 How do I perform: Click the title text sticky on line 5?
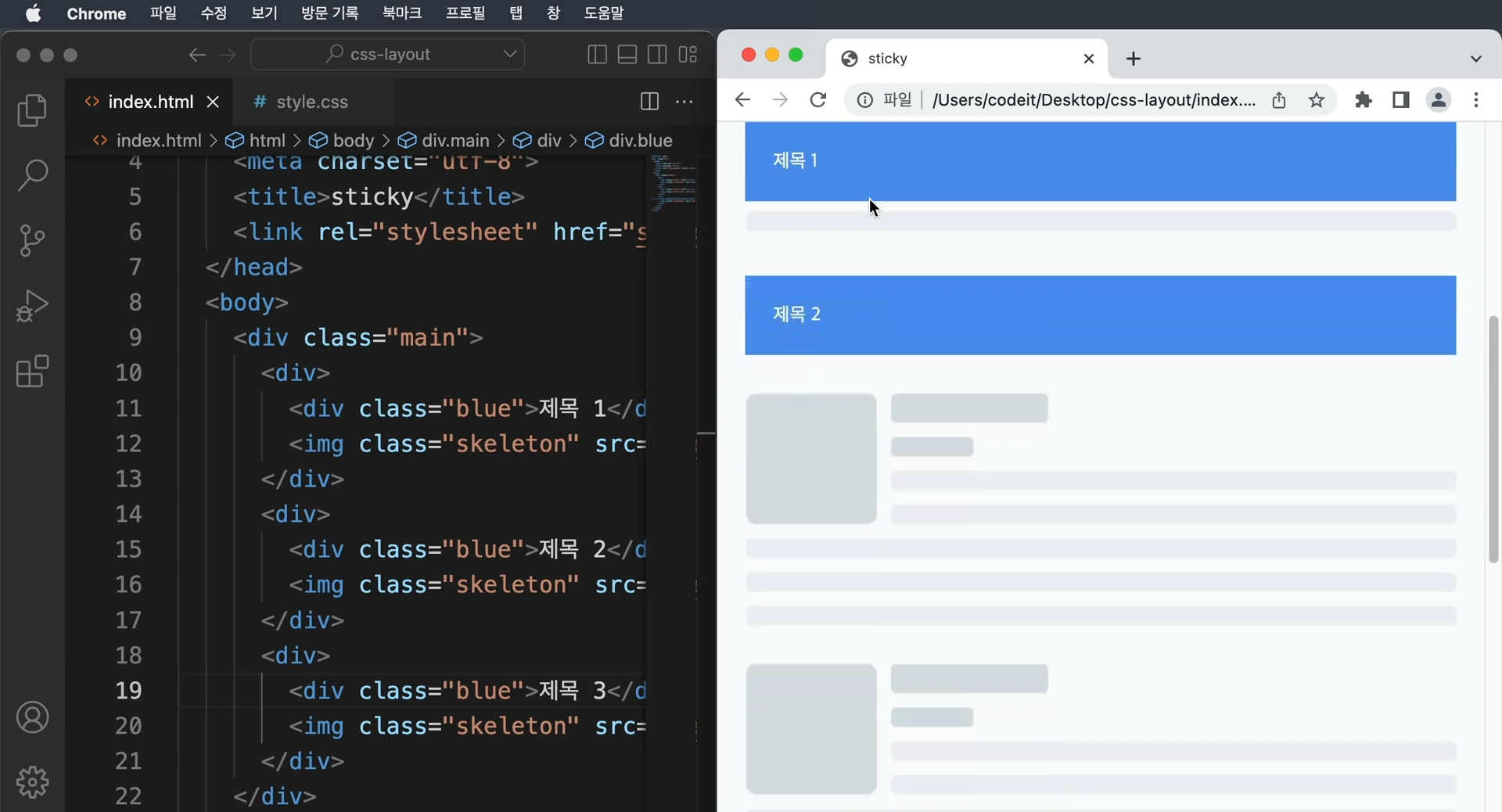point(372,197)
